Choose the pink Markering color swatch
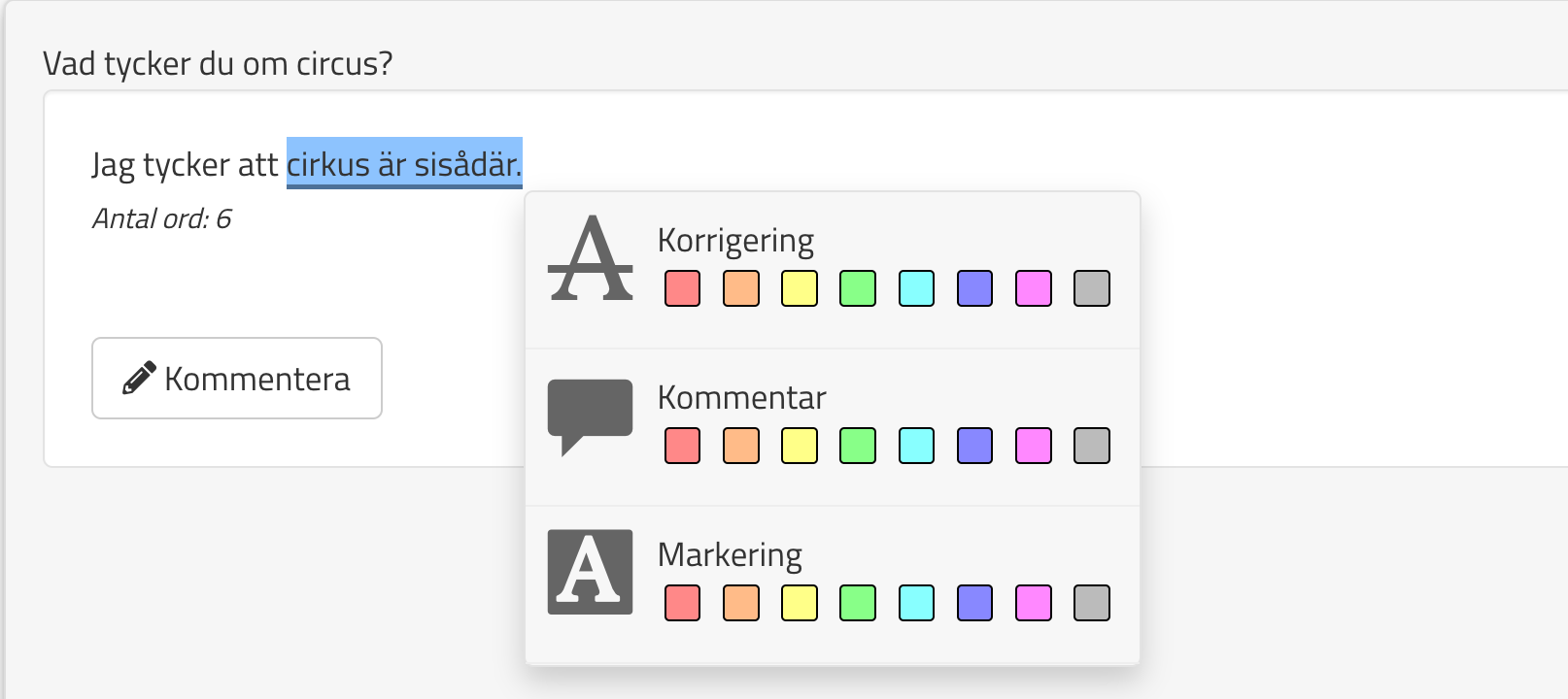The image size is (1568, 699). pyautogui.click(x=1034, y=603)
